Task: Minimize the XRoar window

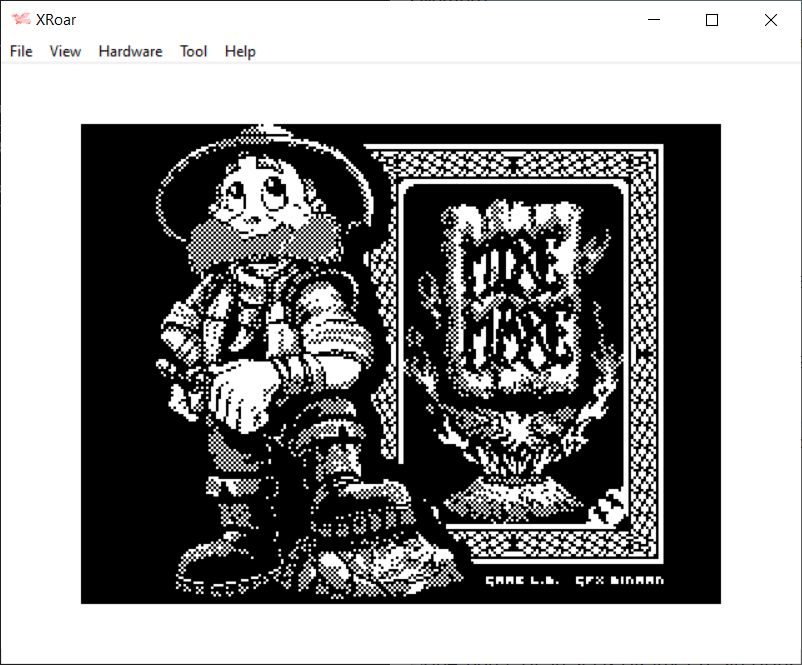Action: click(654, 20)
